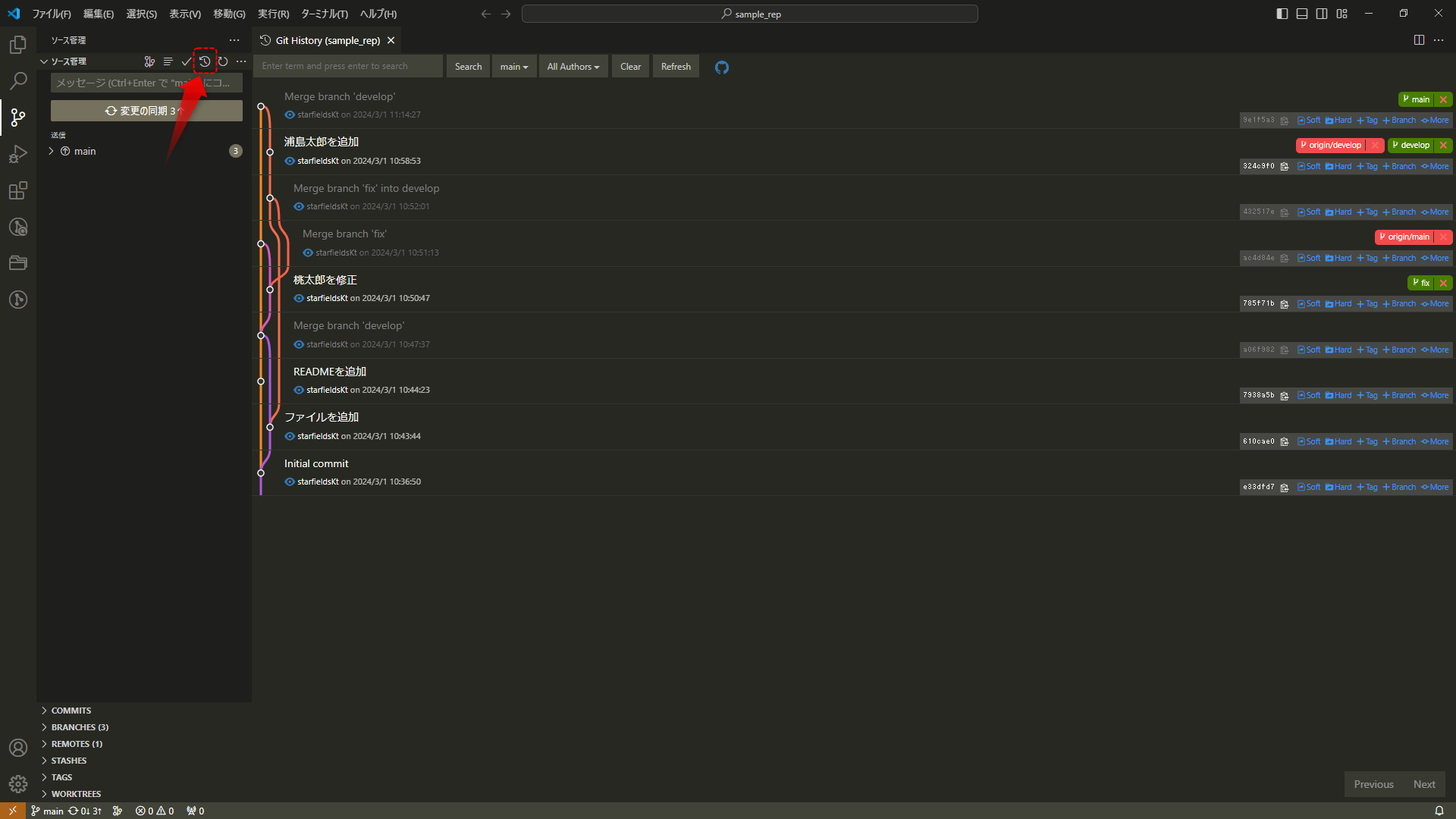Expand the STASHES section

coord(68,761)
